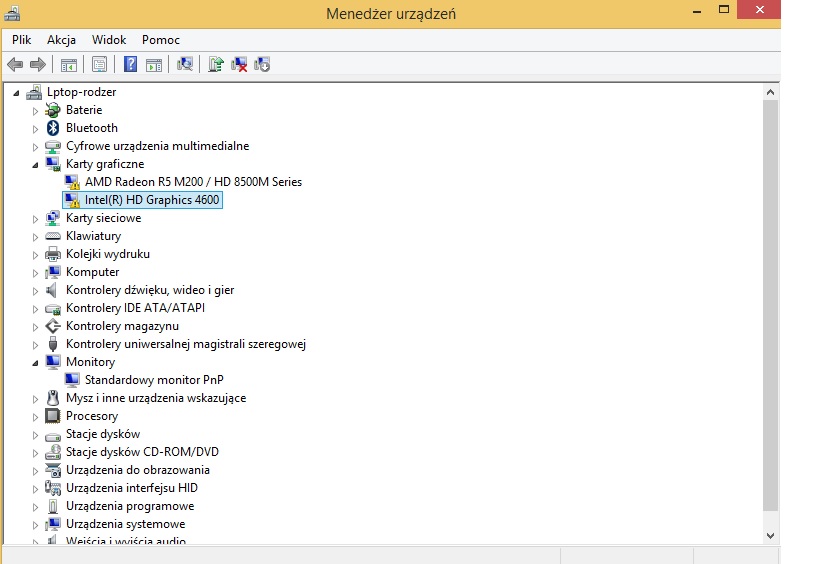Expand the Stacje dysków category
Image resolution: width=819 pixels, height=564 pixels.
point(35,435)
